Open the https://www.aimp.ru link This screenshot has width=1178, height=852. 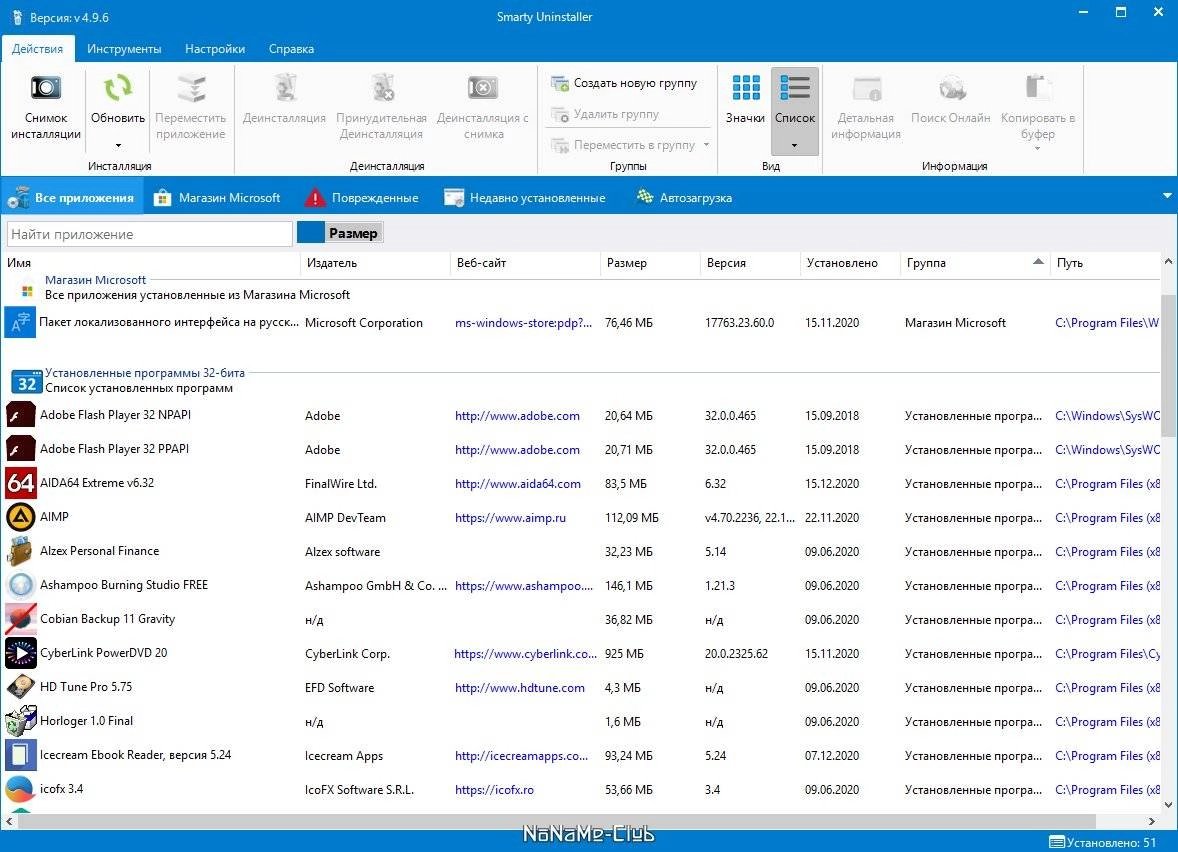pyautogui.click(x=510, y=518)
